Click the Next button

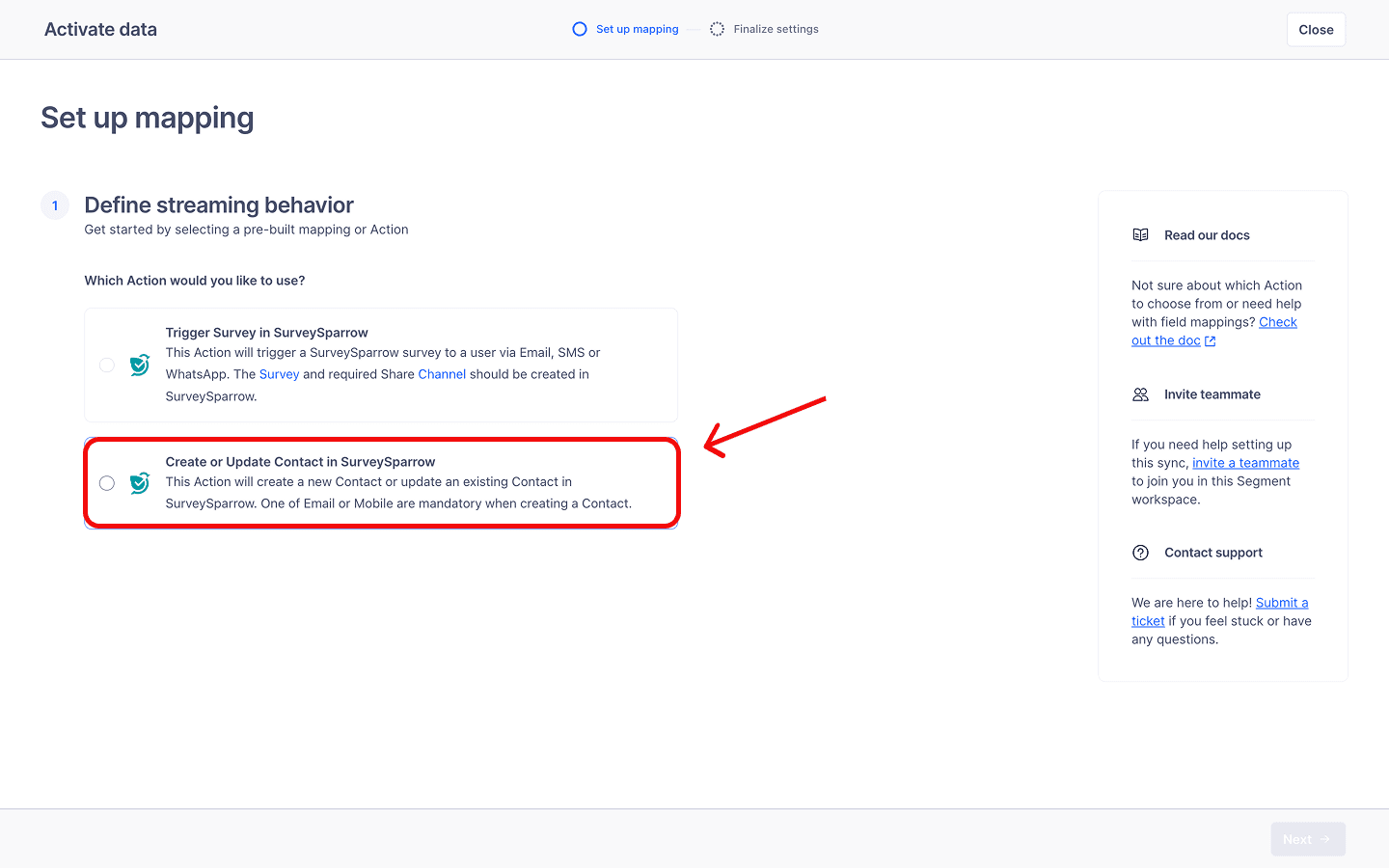(x=1308, y=839)
